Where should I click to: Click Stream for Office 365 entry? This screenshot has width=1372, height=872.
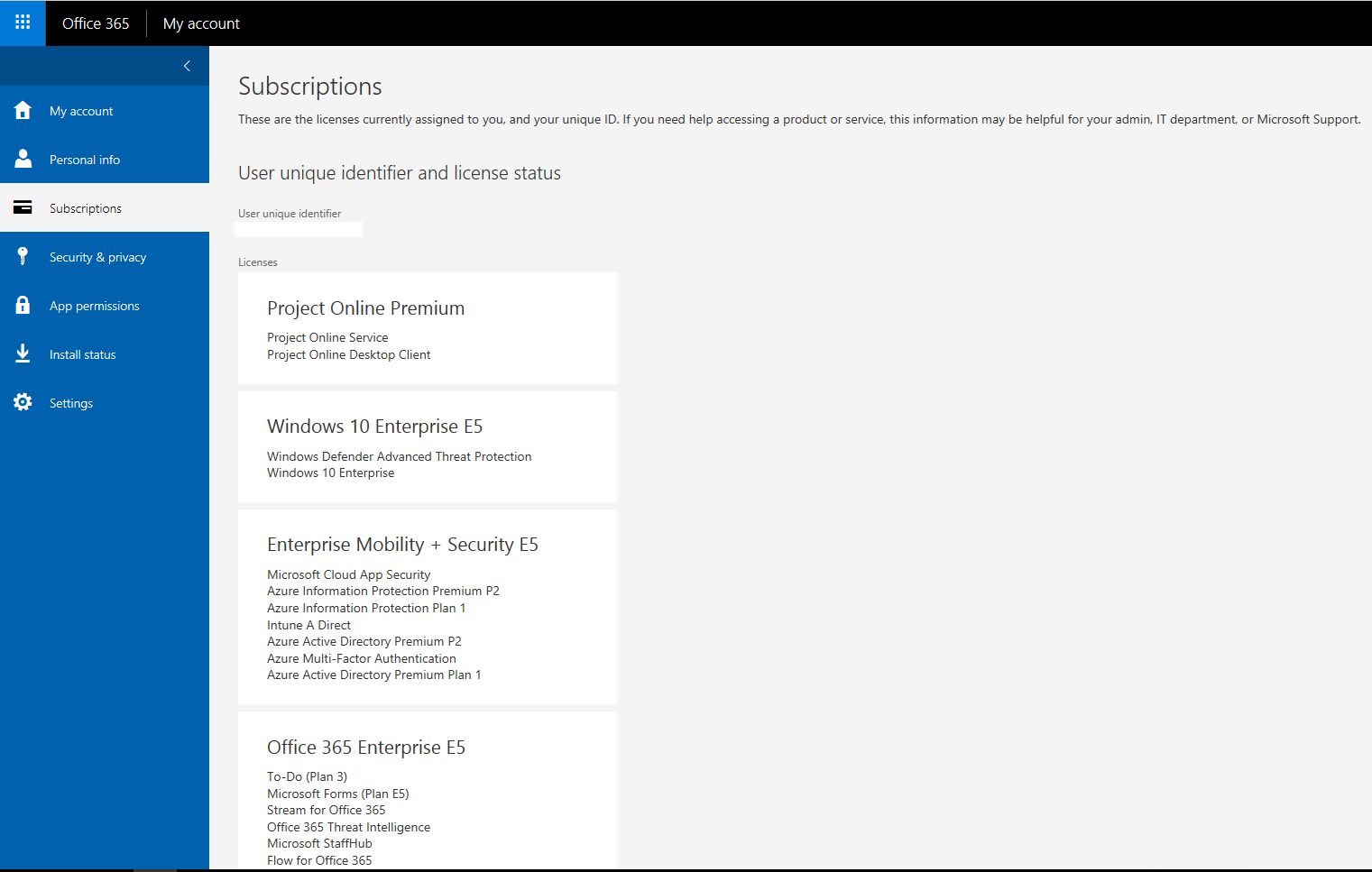[x=326, y=810]
